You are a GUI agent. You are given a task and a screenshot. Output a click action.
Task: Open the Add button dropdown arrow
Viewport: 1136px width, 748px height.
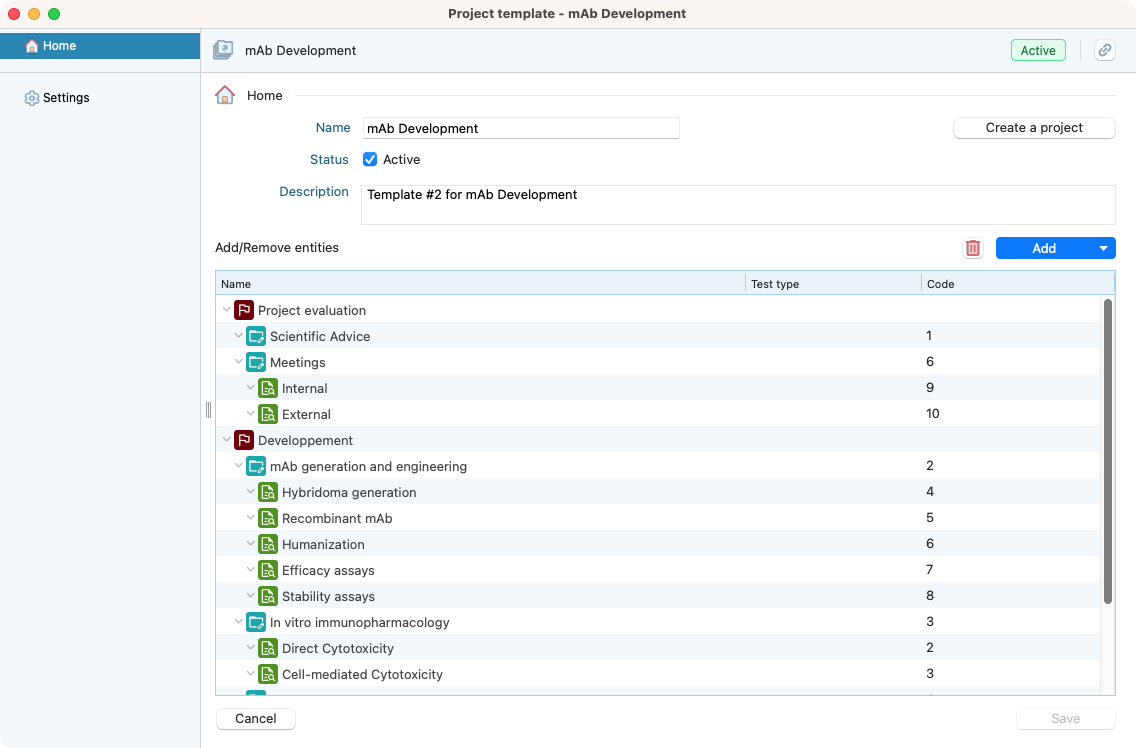point(1103,248)
